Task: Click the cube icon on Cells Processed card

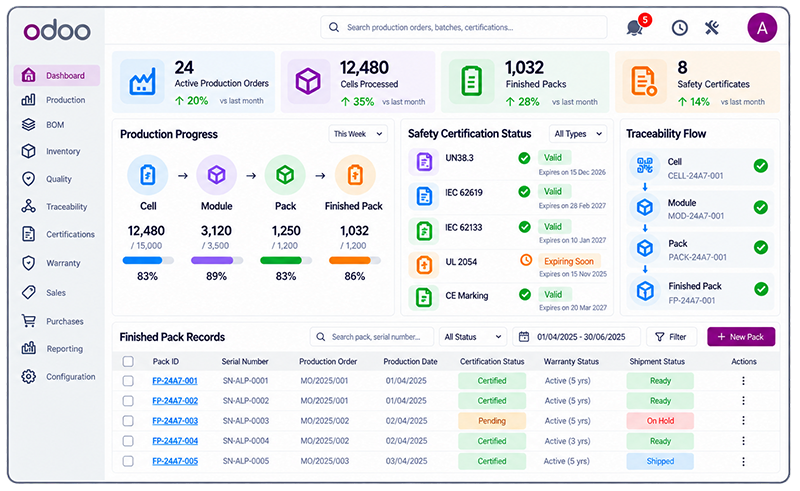Action: tap(308, 82)
